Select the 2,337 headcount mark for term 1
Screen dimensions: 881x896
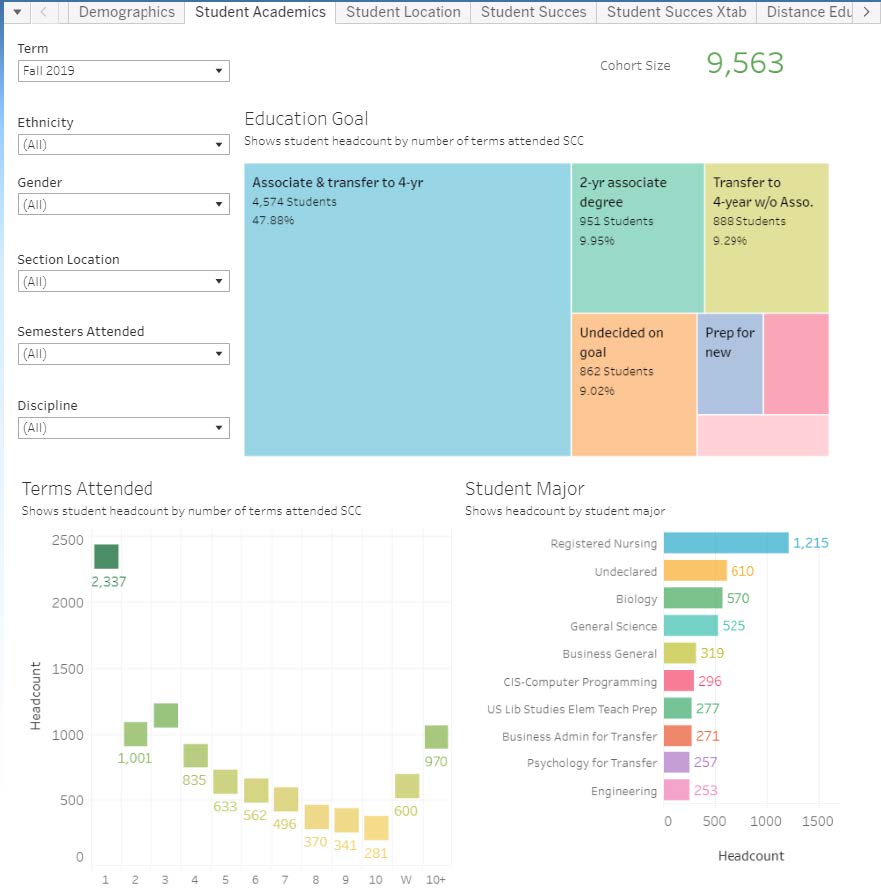[106, 557]
